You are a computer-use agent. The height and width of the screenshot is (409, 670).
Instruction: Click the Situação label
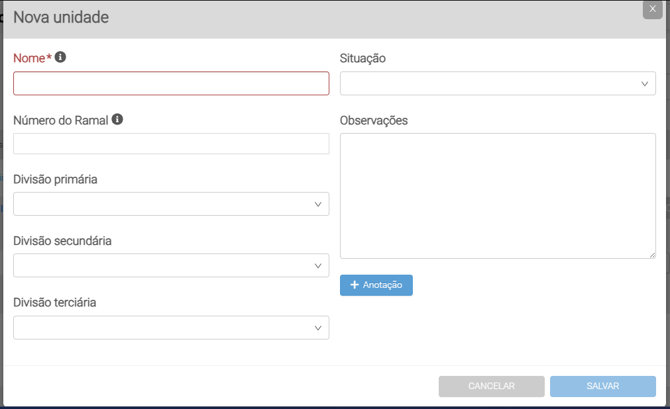point(363,59)
